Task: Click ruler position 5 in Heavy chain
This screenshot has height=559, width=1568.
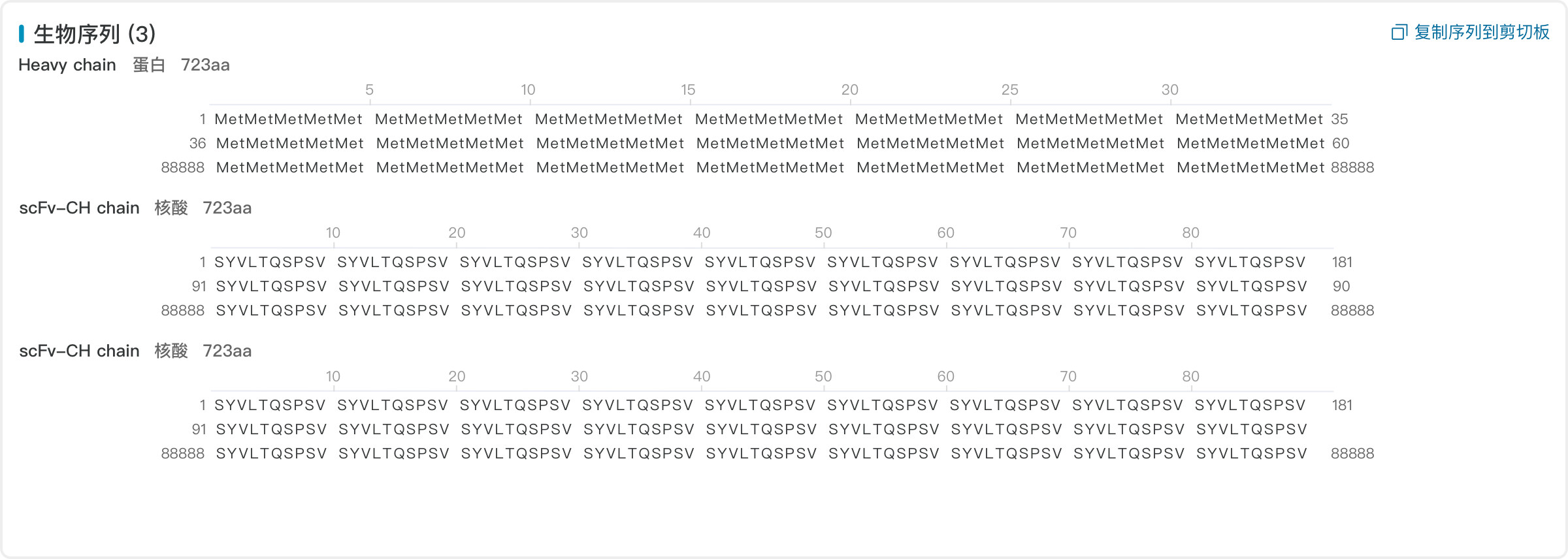Action: click(369, 90)
